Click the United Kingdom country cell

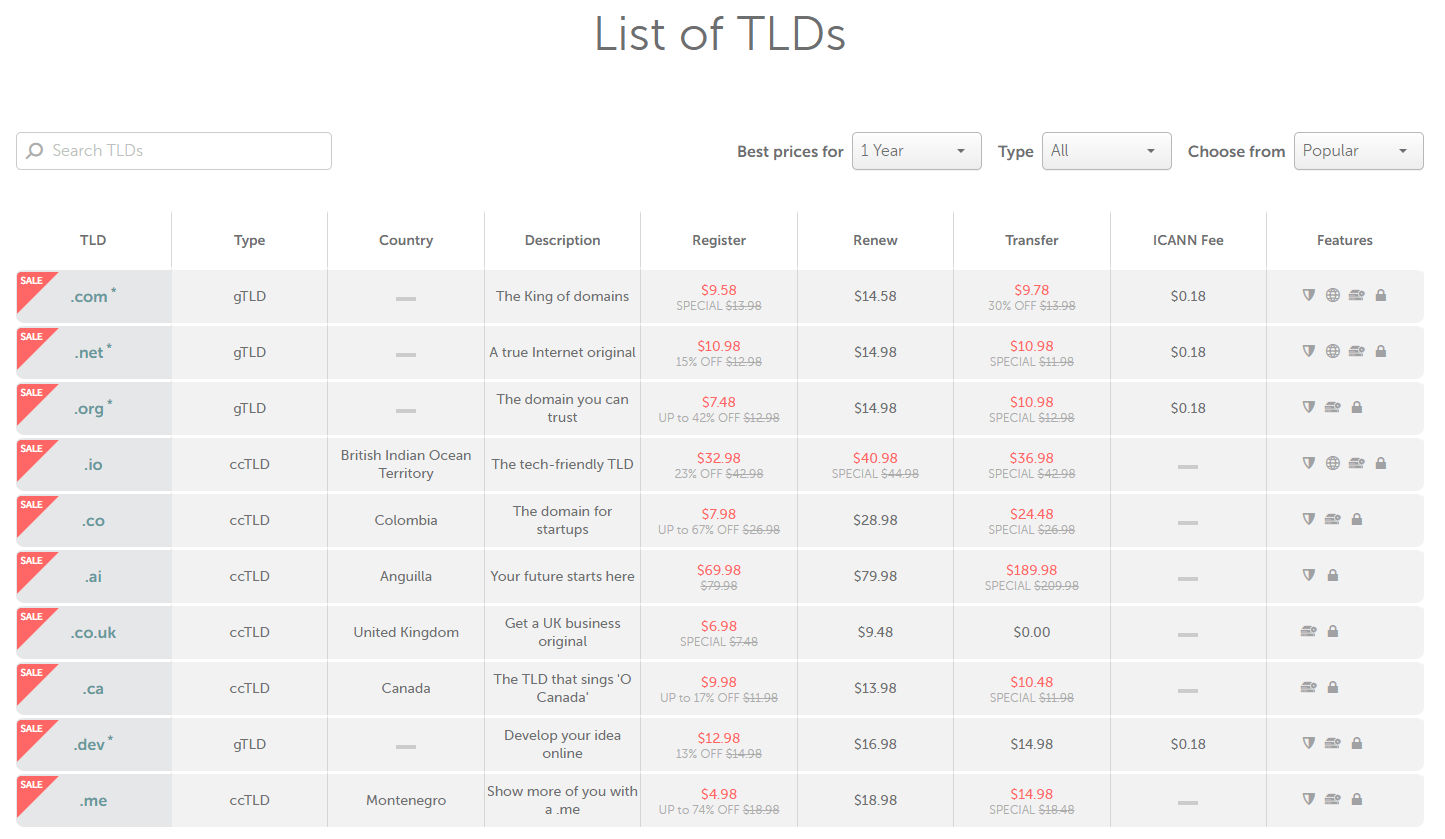coord(406,632)
